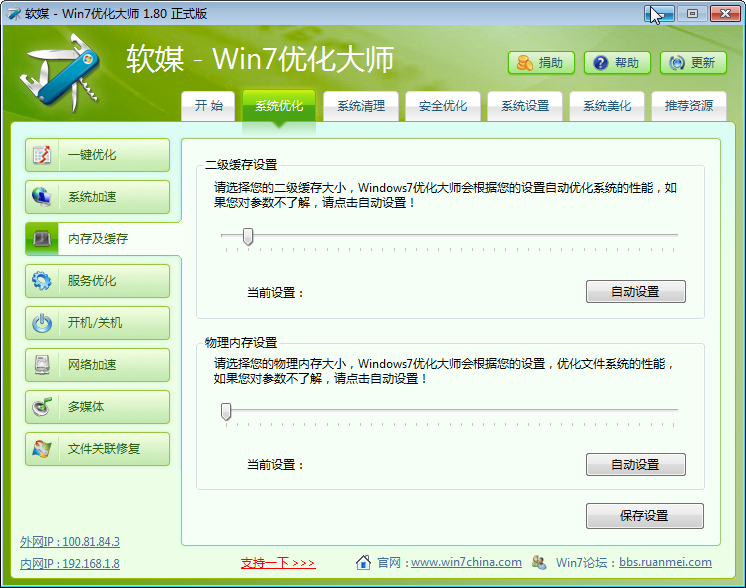Click the 当前设置 label under 物理内存
The height and width of the screenshot is (588, 746).
pyautogui.click(x=275, y=465)
